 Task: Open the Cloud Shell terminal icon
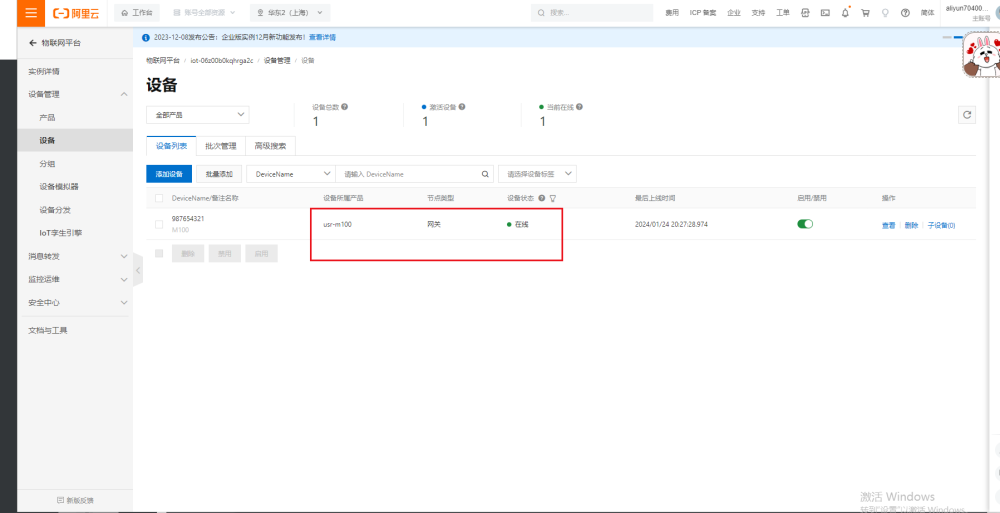[x=825, y=13]
